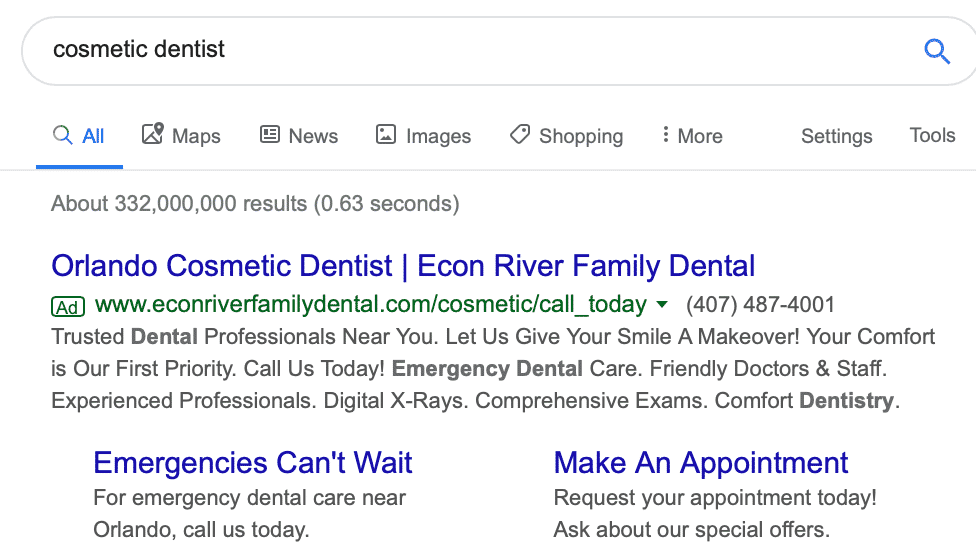Open Settings in the search bar menu
Viewport: 976px width, 558px height.
coord(837,136)
